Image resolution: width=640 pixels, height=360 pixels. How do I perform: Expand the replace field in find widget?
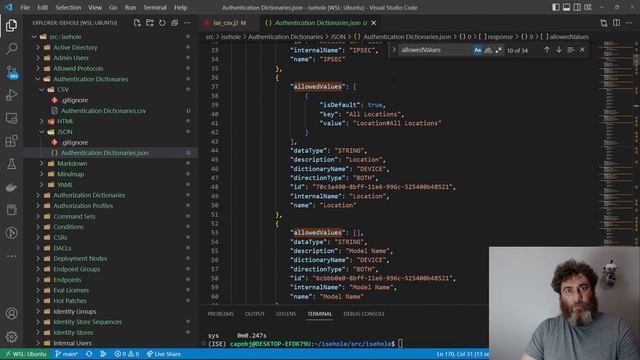click(x=394, y=50)
